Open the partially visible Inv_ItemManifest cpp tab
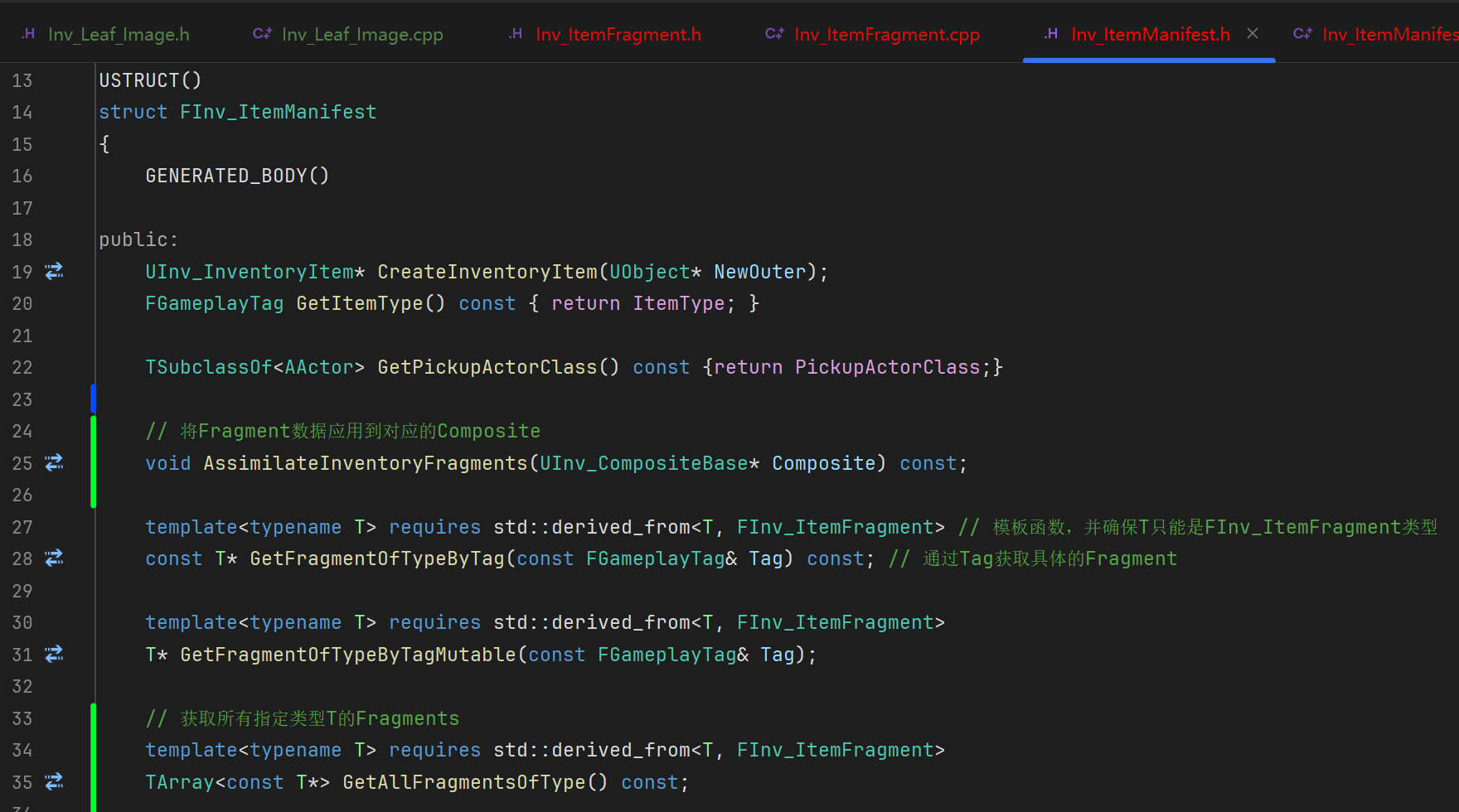 [1376, 34]
